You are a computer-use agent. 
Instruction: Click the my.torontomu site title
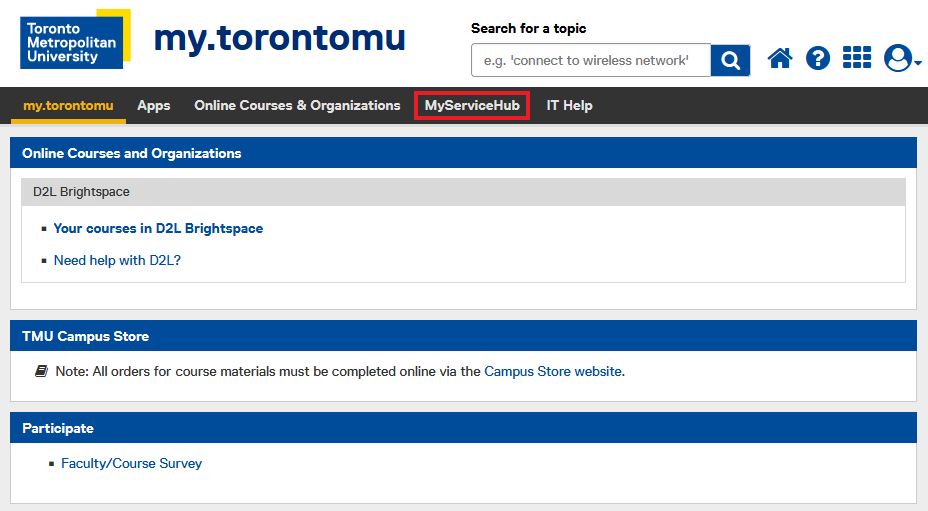coord(279,38)
